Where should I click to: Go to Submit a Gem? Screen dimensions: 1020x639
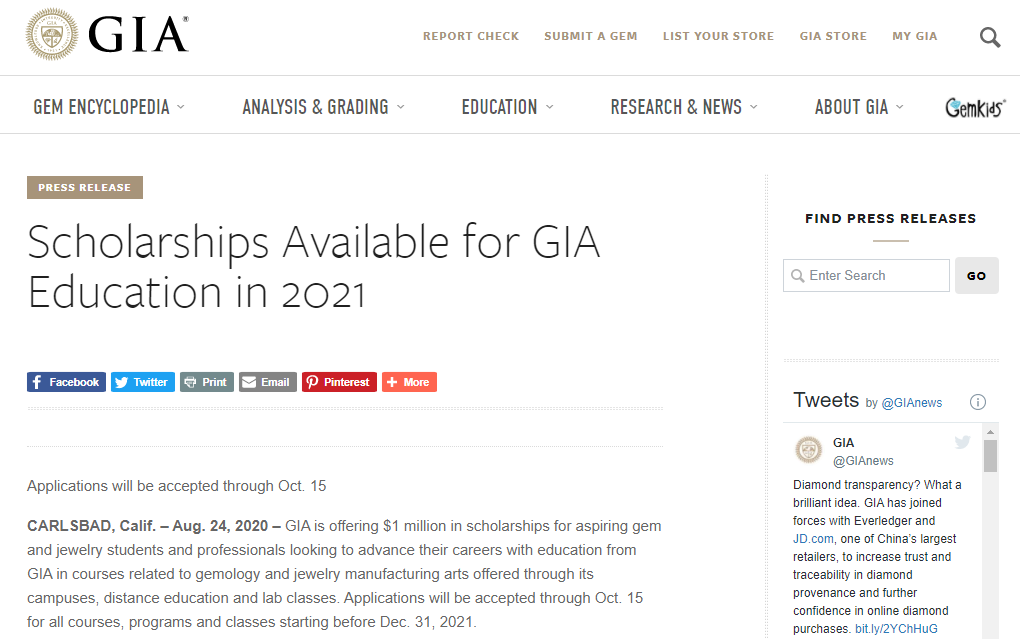click(590, 36)
